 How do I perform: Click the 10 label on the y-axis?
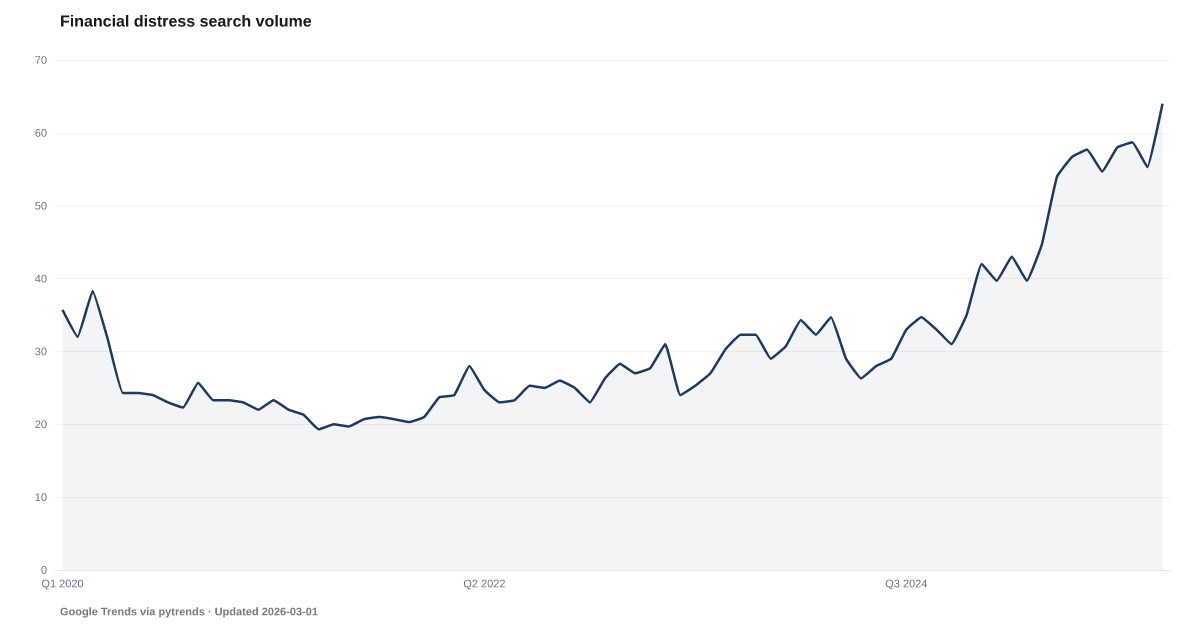(x=41, y=498)
